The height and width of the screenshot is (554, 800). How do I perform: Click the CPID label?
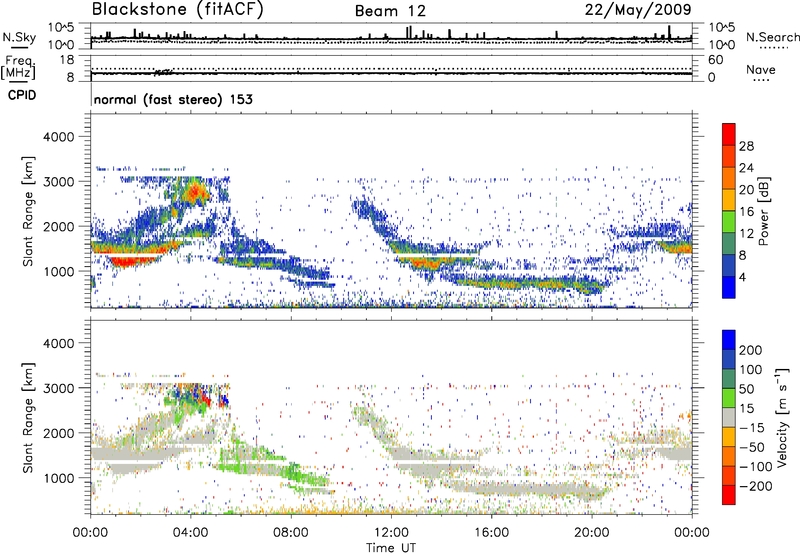[x=22, y=95]
